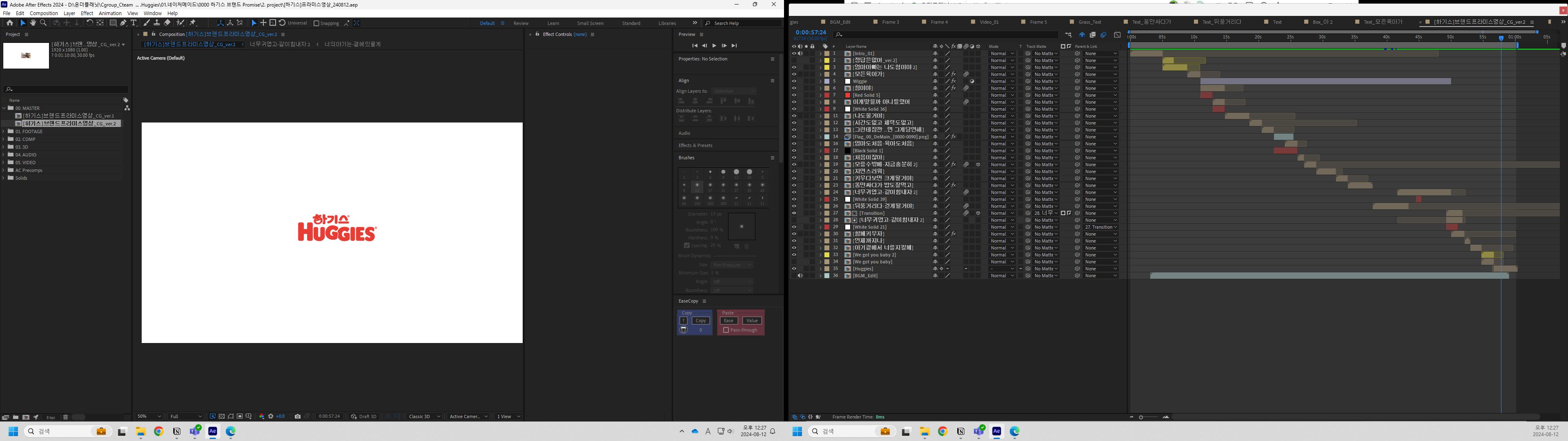1568x441 pixels.
Task: Select the Puppet Pin tool
Action: [194, 22]
